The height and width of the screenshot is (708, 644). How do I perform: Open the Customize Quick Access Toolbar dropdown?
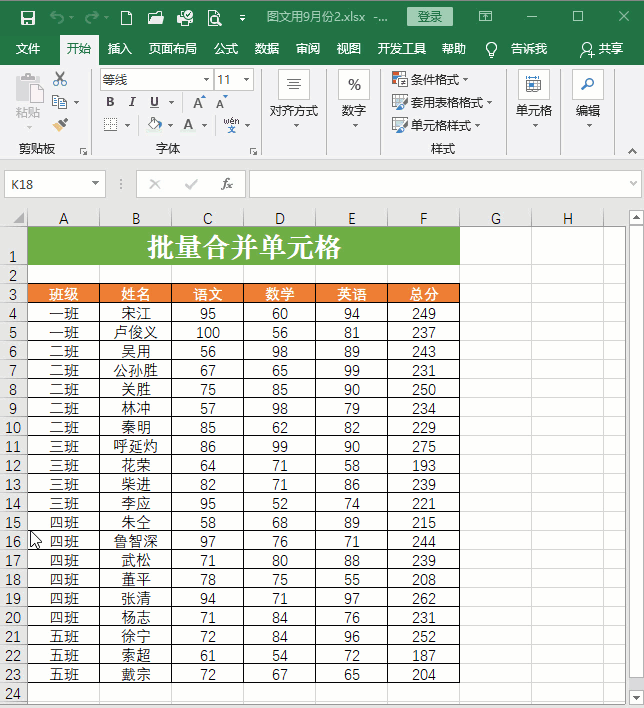pos(243,18)
